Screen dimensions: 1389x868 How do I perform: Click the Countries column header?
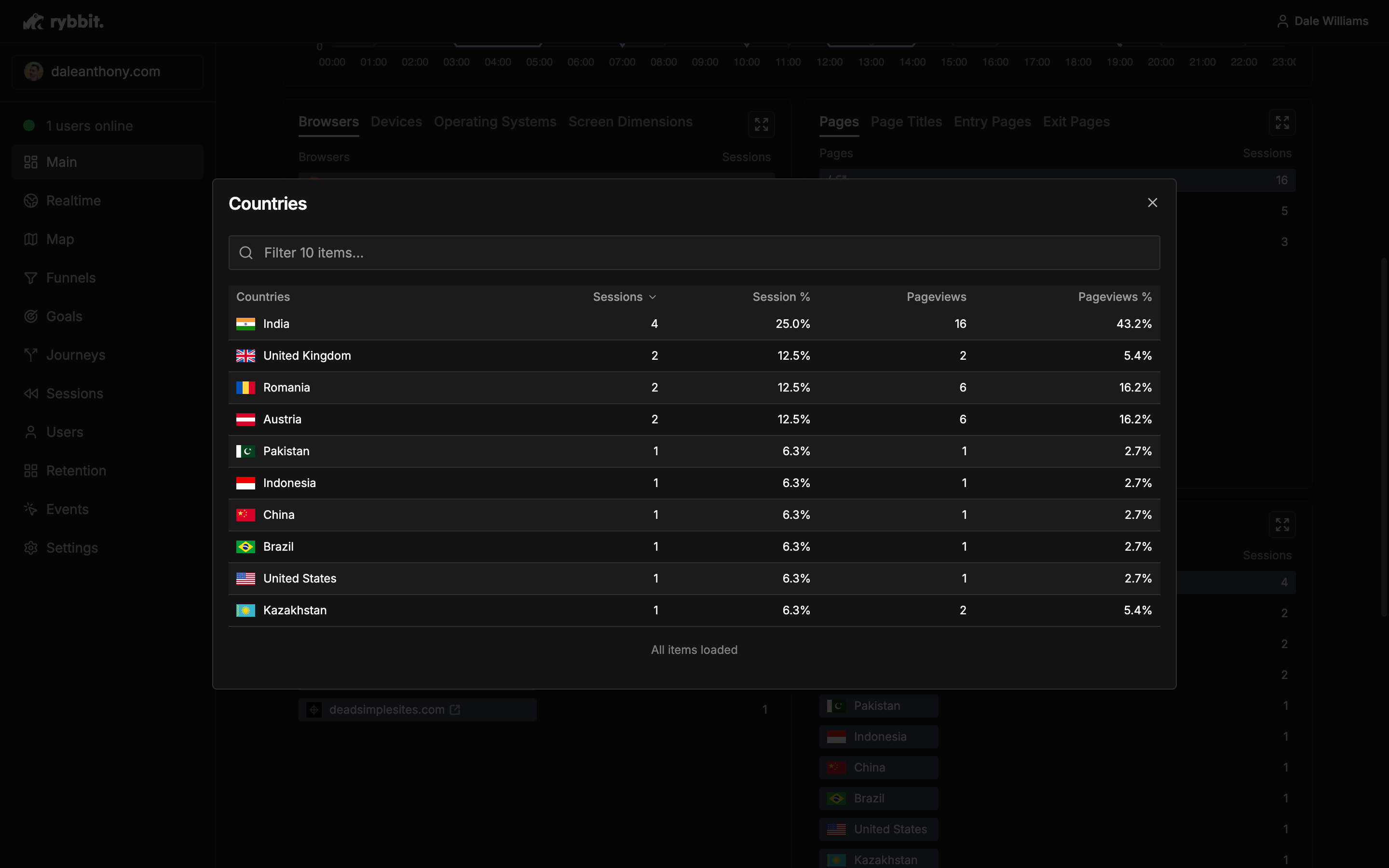[x=263, y=297]
